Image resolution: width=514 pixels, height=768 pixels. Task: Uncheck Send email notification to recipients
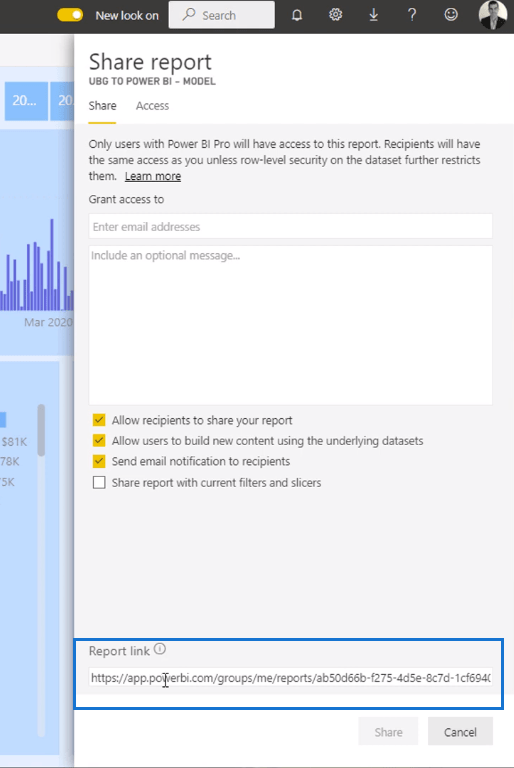pyautogui.click(x=99, y=461)
